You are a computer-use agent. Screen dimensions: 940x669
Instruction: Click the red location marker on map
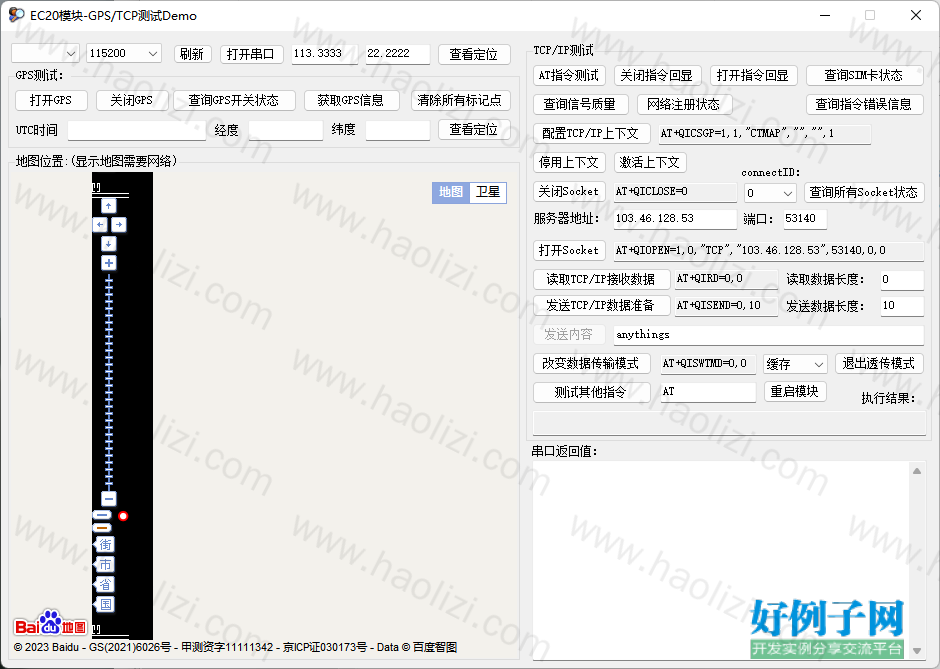(123, 516)
